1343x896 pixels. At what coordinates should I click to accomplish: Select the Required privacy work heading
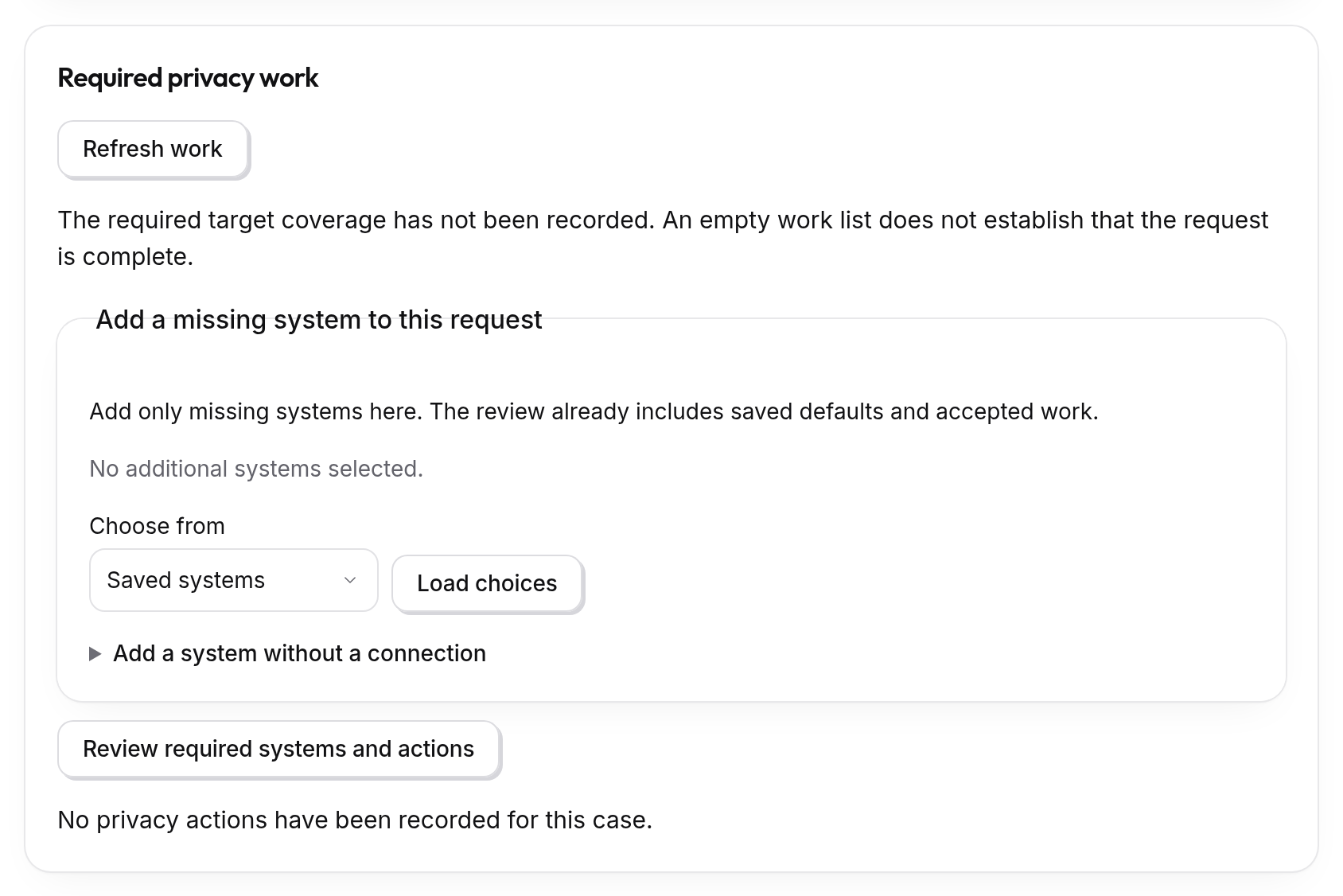pyautogui.click(x=188, y=78)
